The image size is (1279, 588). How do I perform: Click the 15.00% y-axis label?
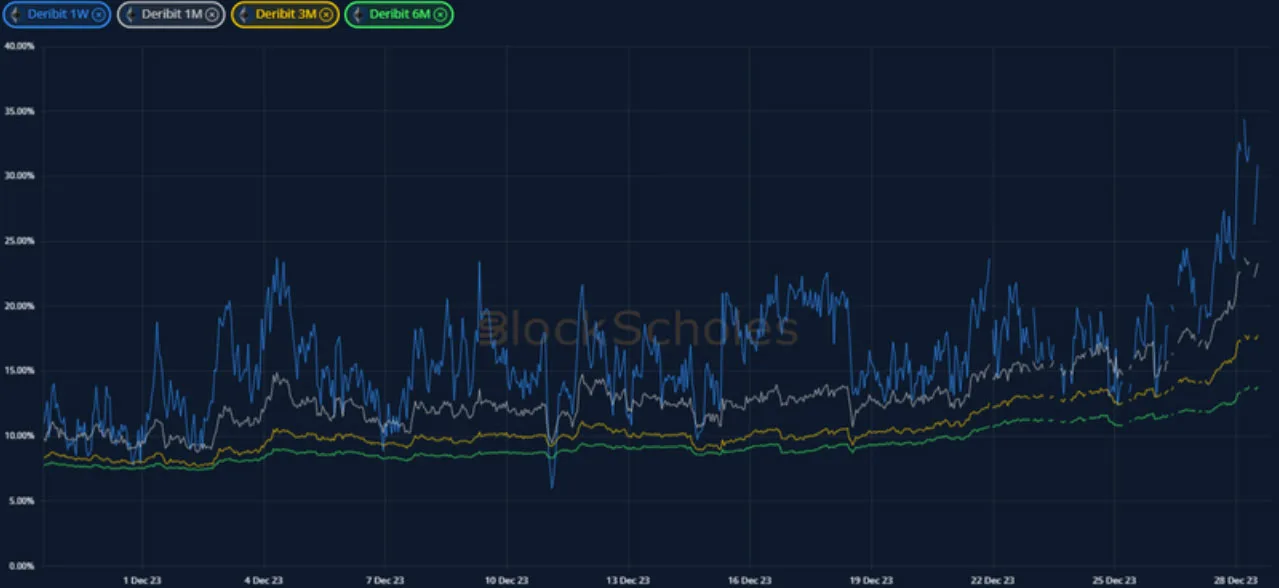(x=20, y=371)
